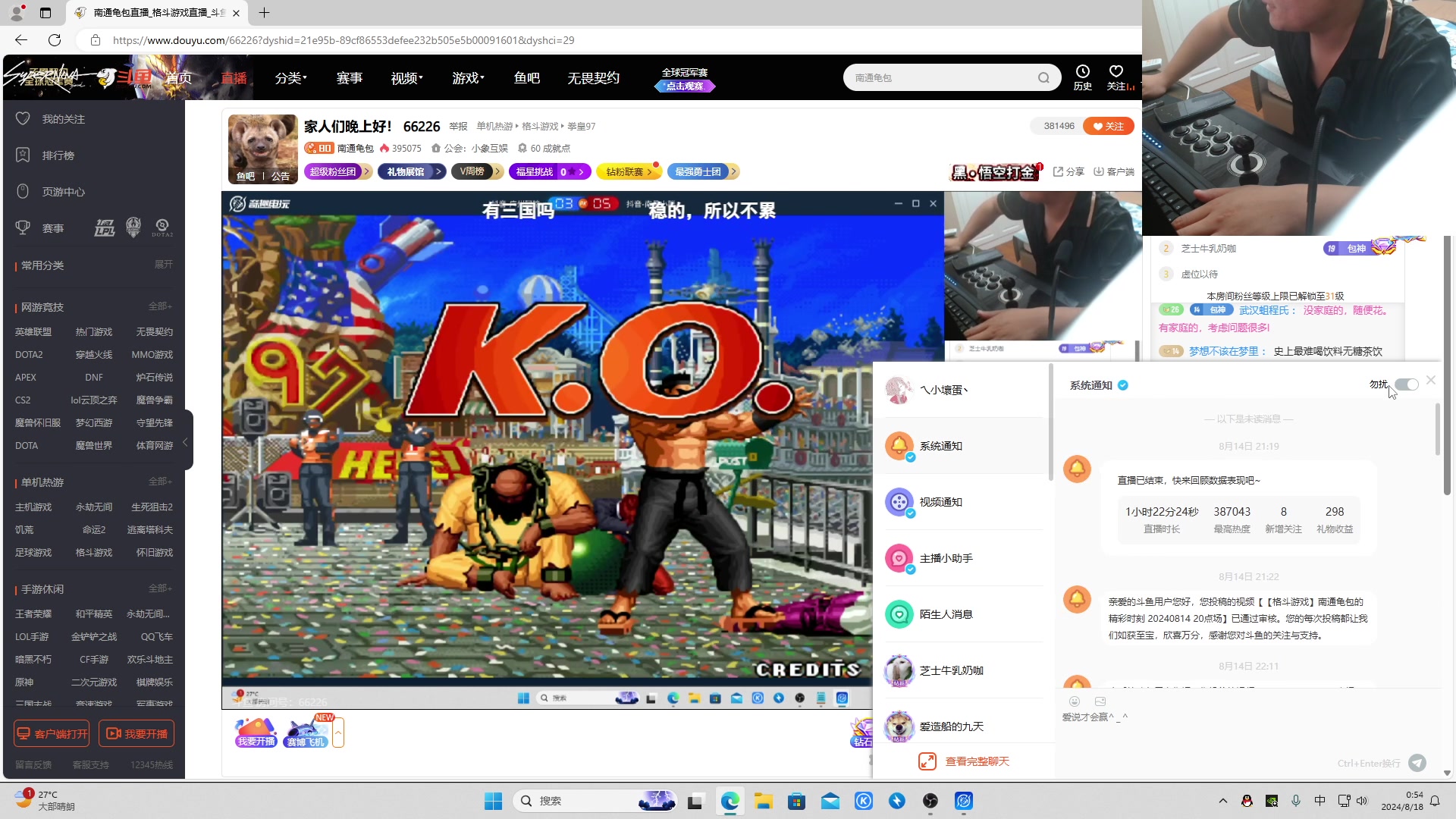Click 查看完整聊天 link
Screen dimensions: 1456x819
[x=964, y=761]
